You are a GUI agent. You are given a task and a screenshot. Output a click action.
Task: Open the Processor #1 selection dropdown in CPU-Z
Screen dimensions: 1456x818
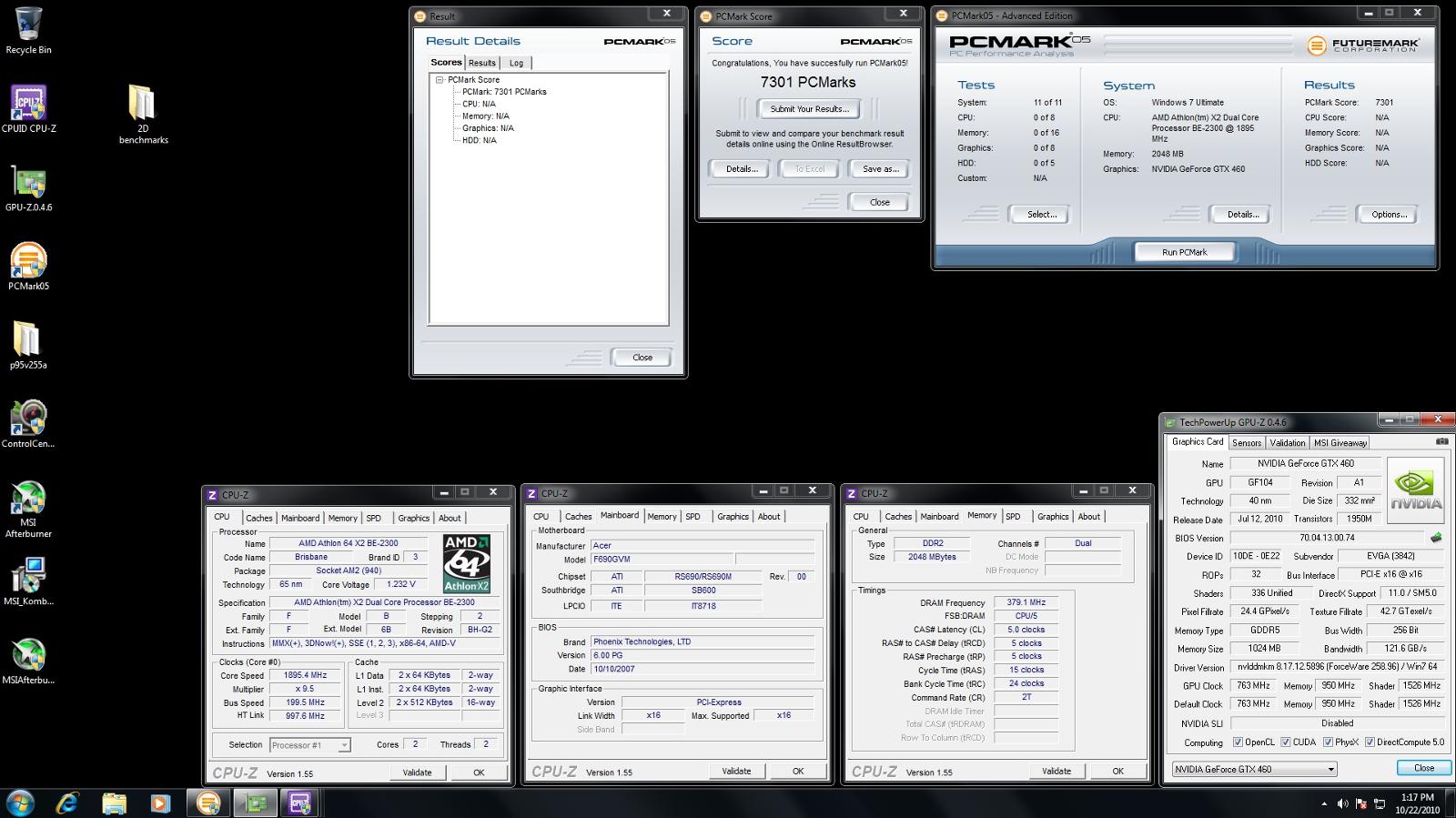pos(309,745)
